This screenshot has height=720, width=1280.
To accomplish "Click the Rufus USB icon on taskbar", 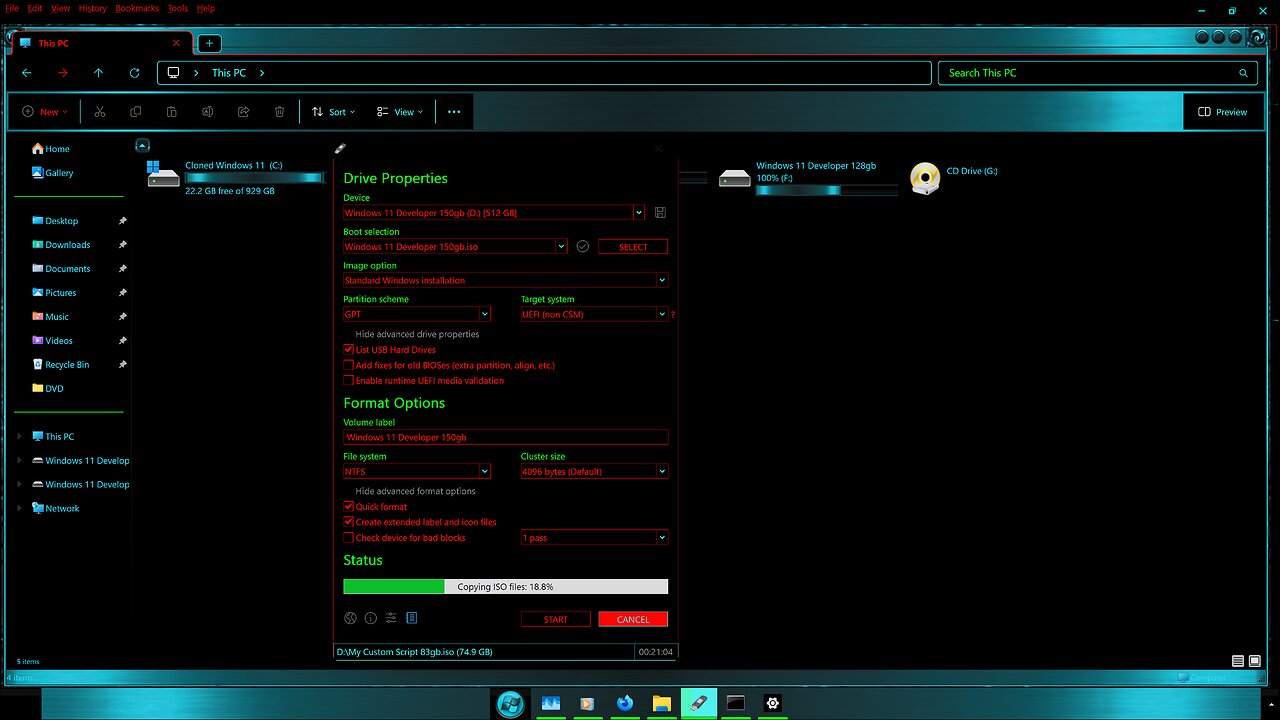I will pos(699,703).
